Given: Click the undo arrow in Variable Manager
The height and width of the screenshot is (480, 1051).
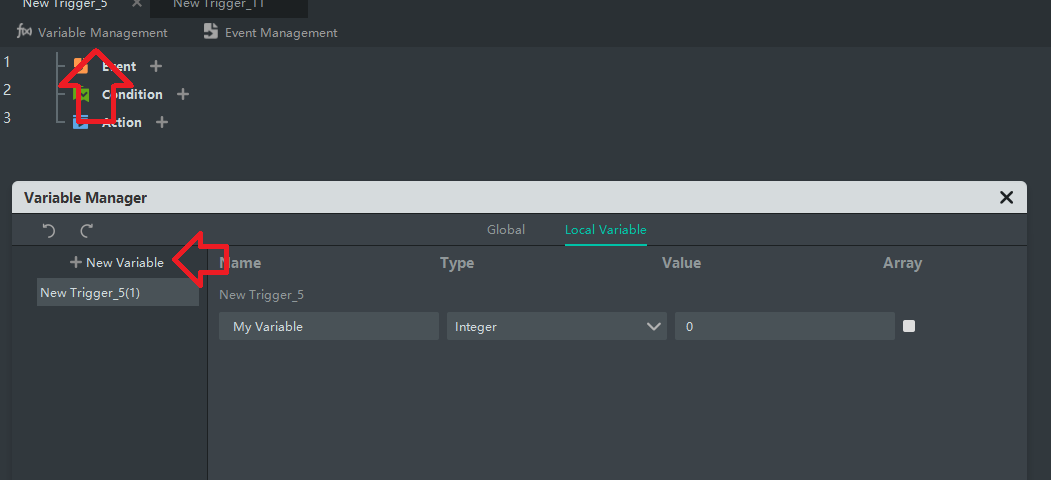Looking at the screenshot, I should coord(49,231).
